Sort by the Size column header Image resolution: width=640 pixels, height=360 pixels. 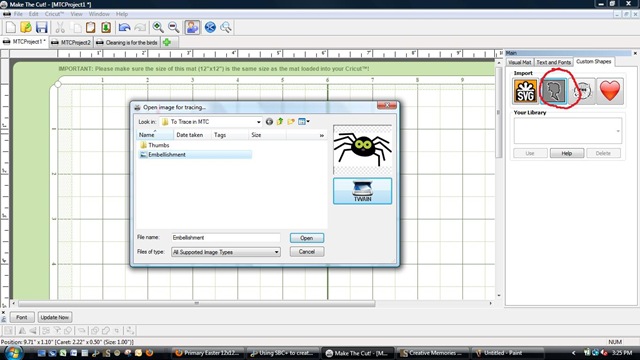point(267,135)
